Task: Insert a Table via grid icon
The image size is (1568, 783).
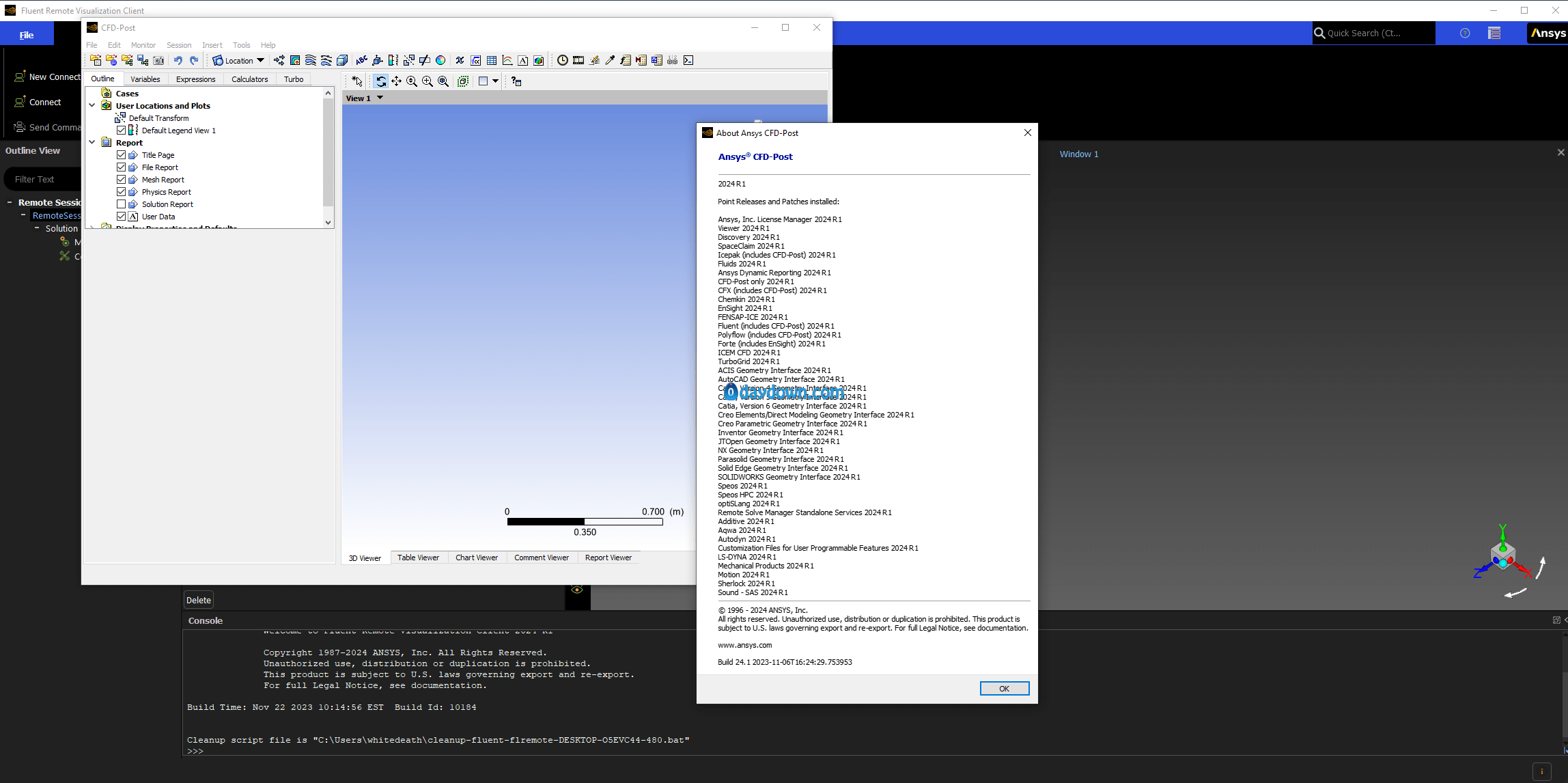Action: tap(492, 60)
